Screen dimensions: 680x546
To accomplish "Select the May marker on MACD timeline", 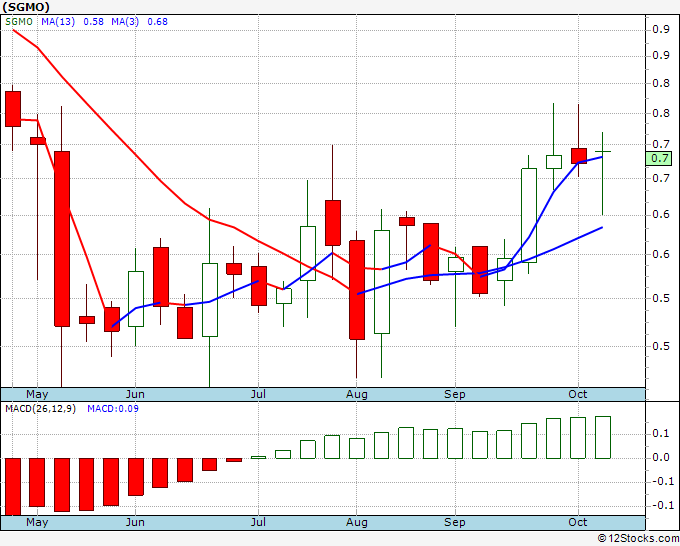I will [37, 522].
